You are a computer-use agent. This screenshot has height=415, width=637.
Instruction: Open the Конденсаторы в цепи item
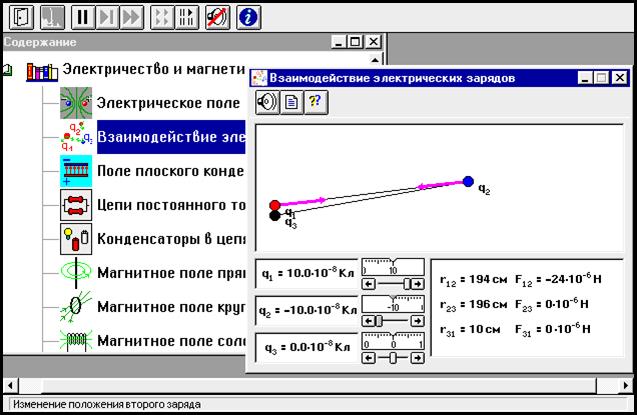click(171, 239)
